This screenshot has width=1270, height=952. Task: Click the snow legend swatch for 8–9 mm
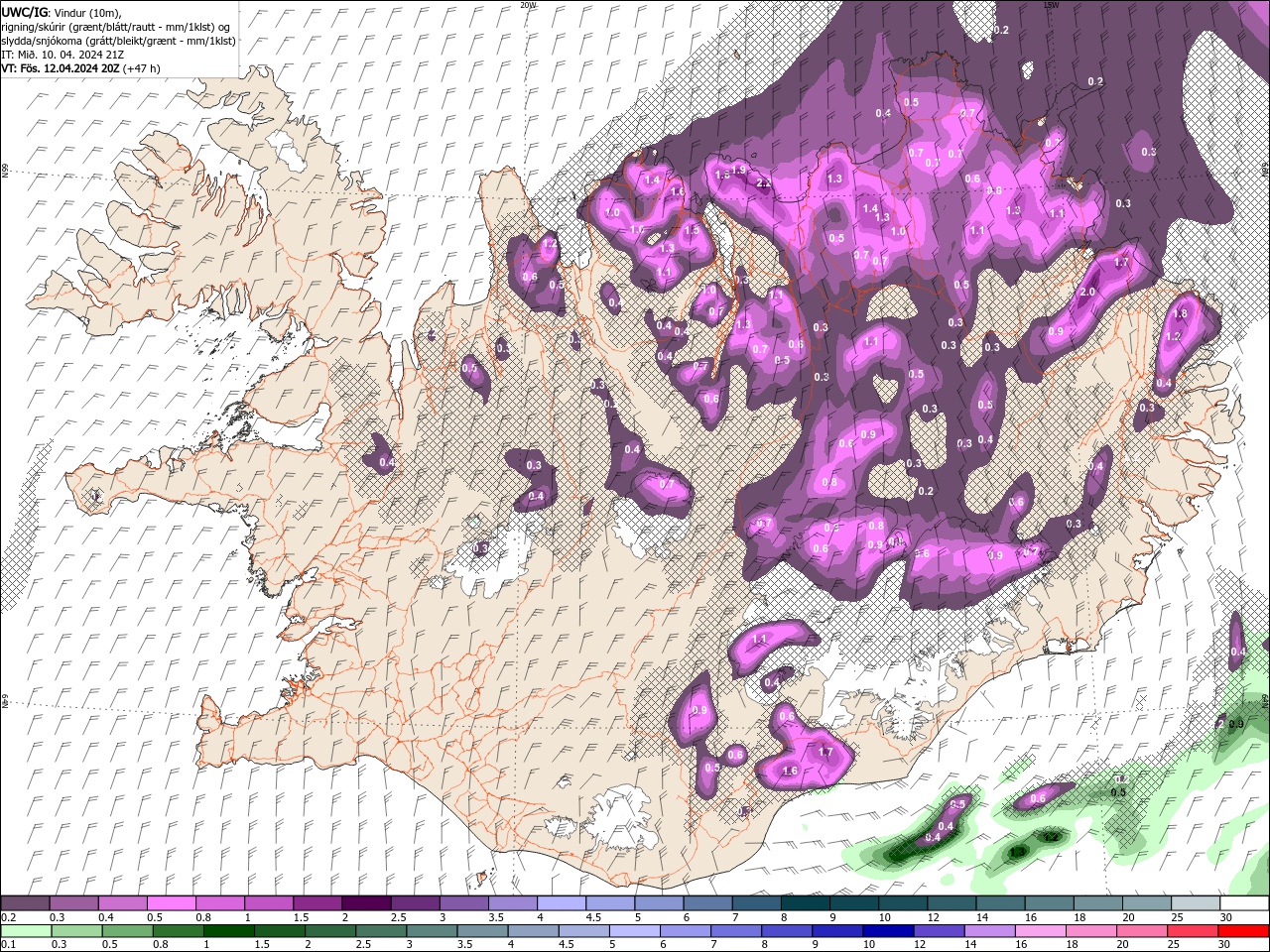point(805,903)
